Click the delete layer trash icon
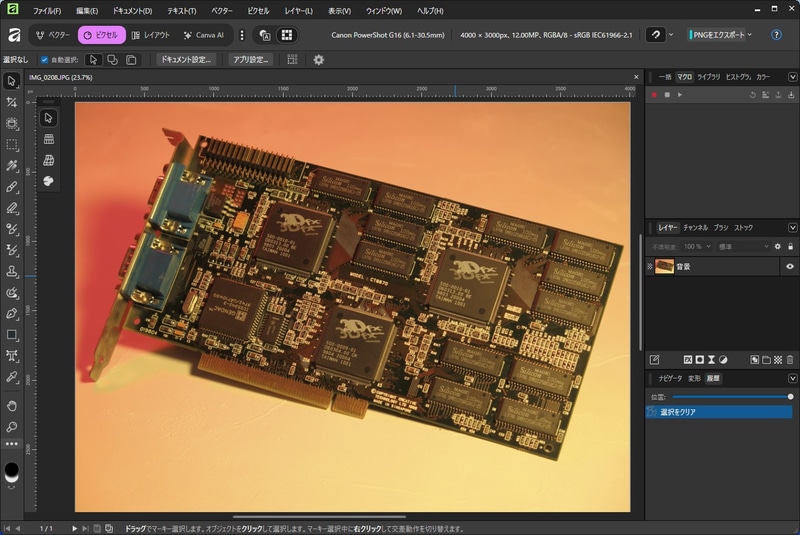 pos(790,359)
